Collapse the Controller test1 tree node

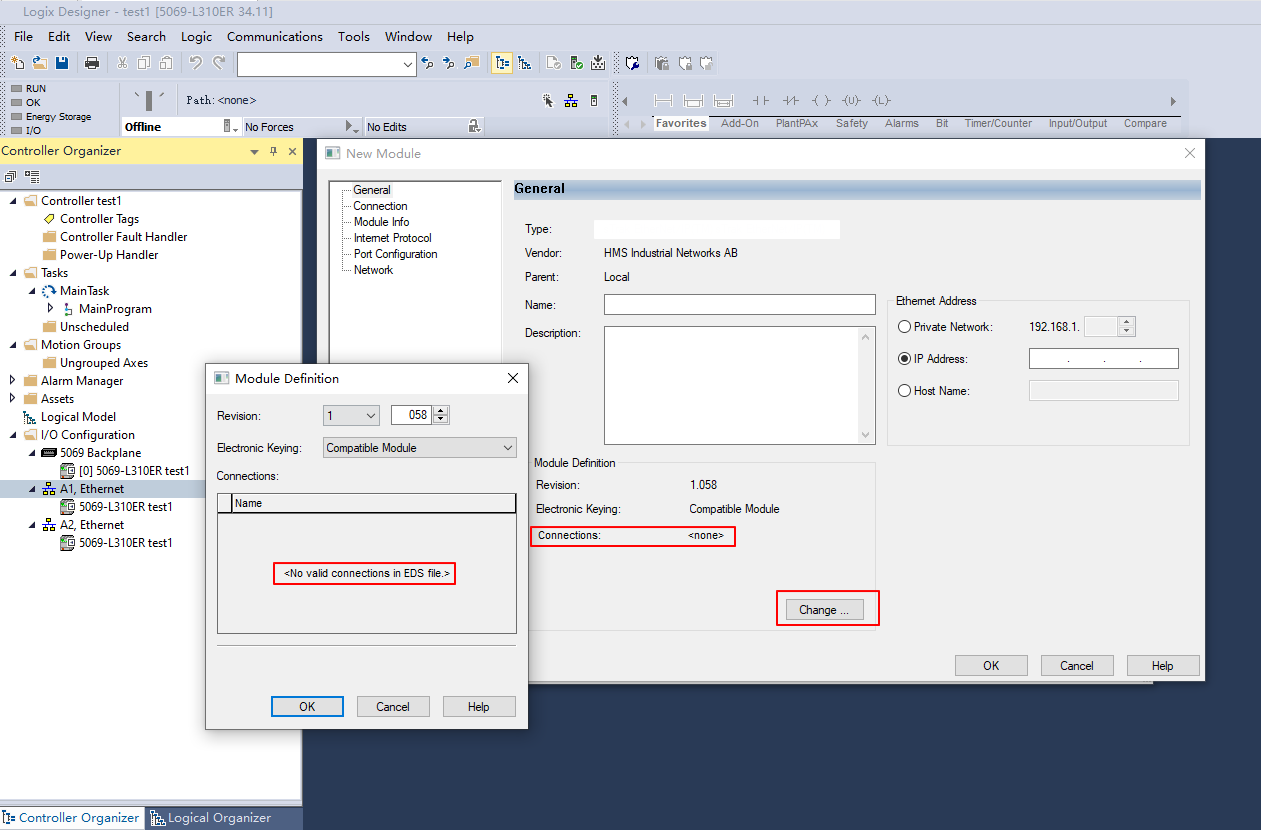14,201
